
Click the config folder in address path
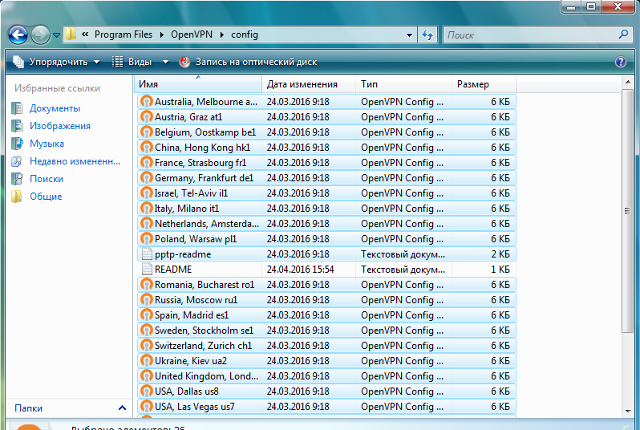point(244,35)
